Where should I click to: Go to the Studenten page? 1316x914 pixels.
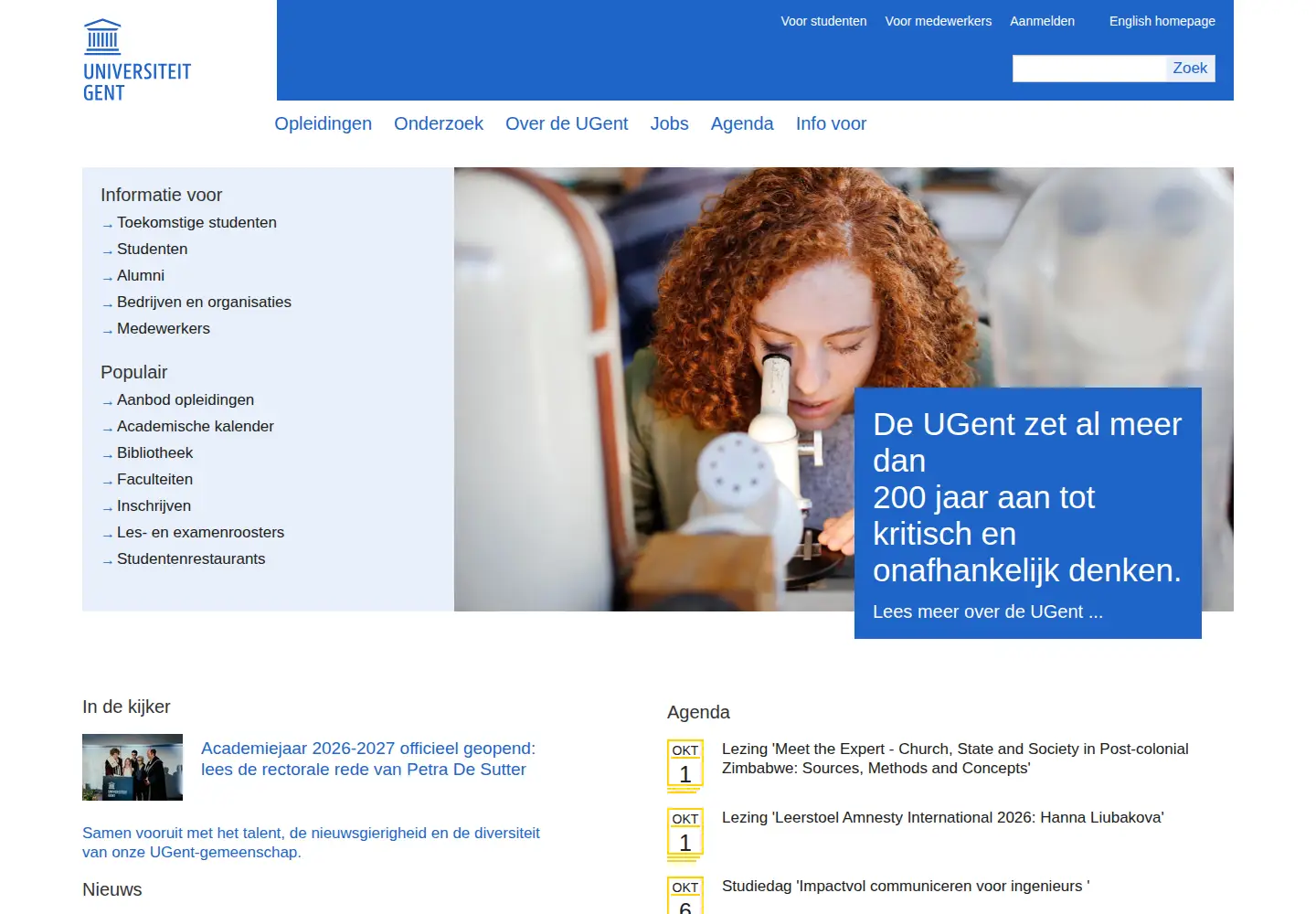point(152,249)
